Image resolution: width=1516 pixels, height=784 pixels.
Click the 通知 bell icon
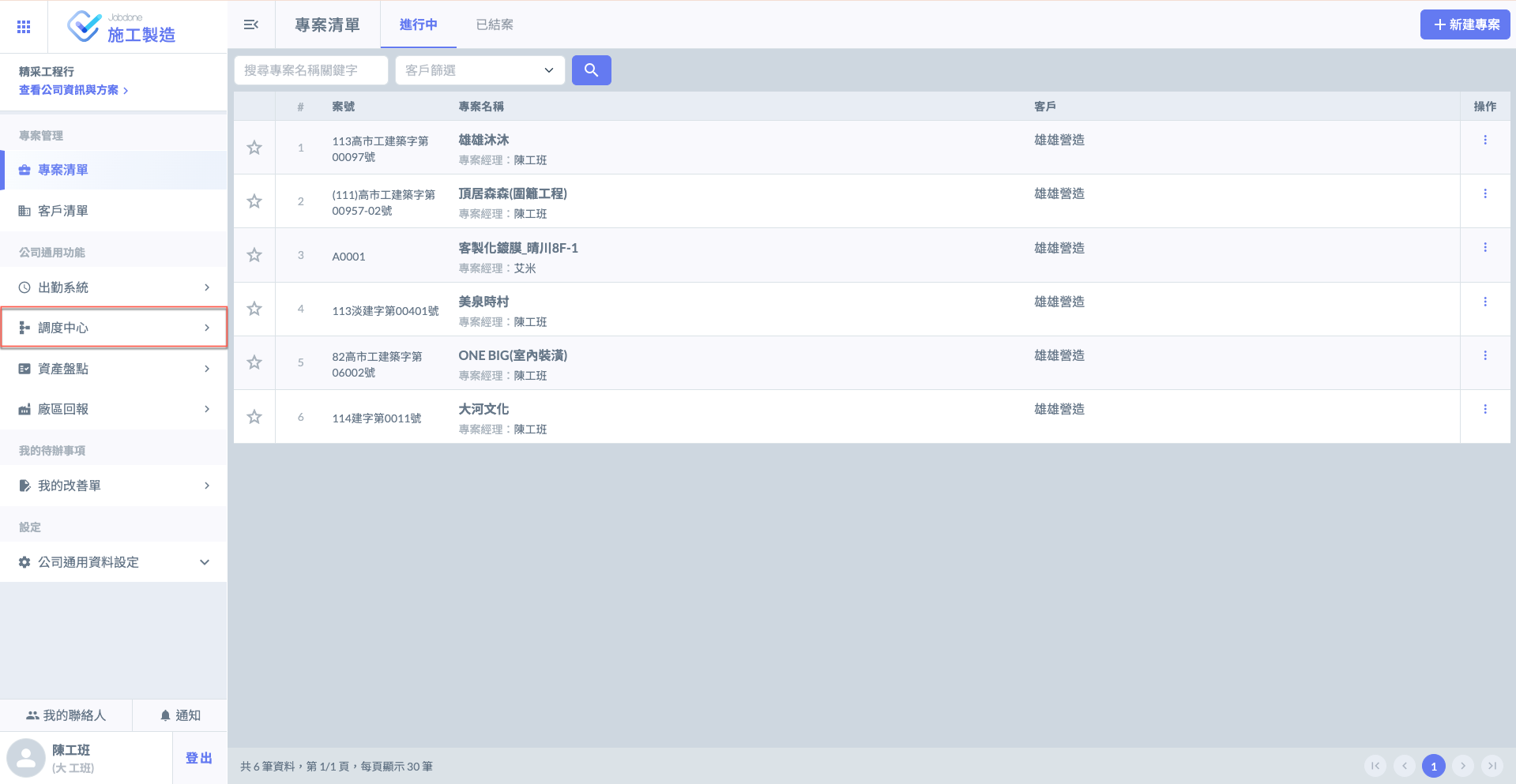(165, 715)
